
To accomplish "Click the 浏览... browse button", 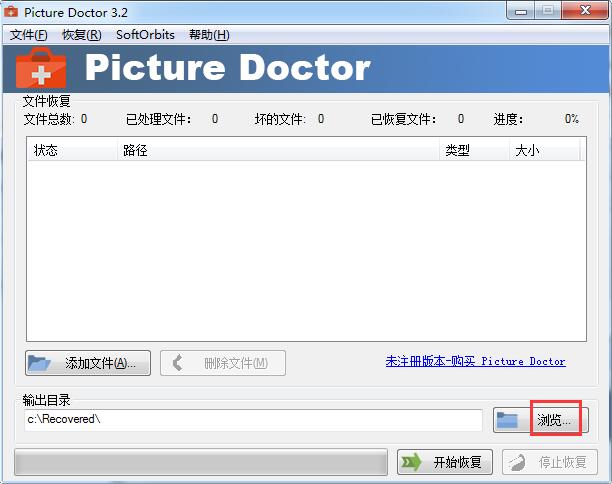I will pos(541,420).
